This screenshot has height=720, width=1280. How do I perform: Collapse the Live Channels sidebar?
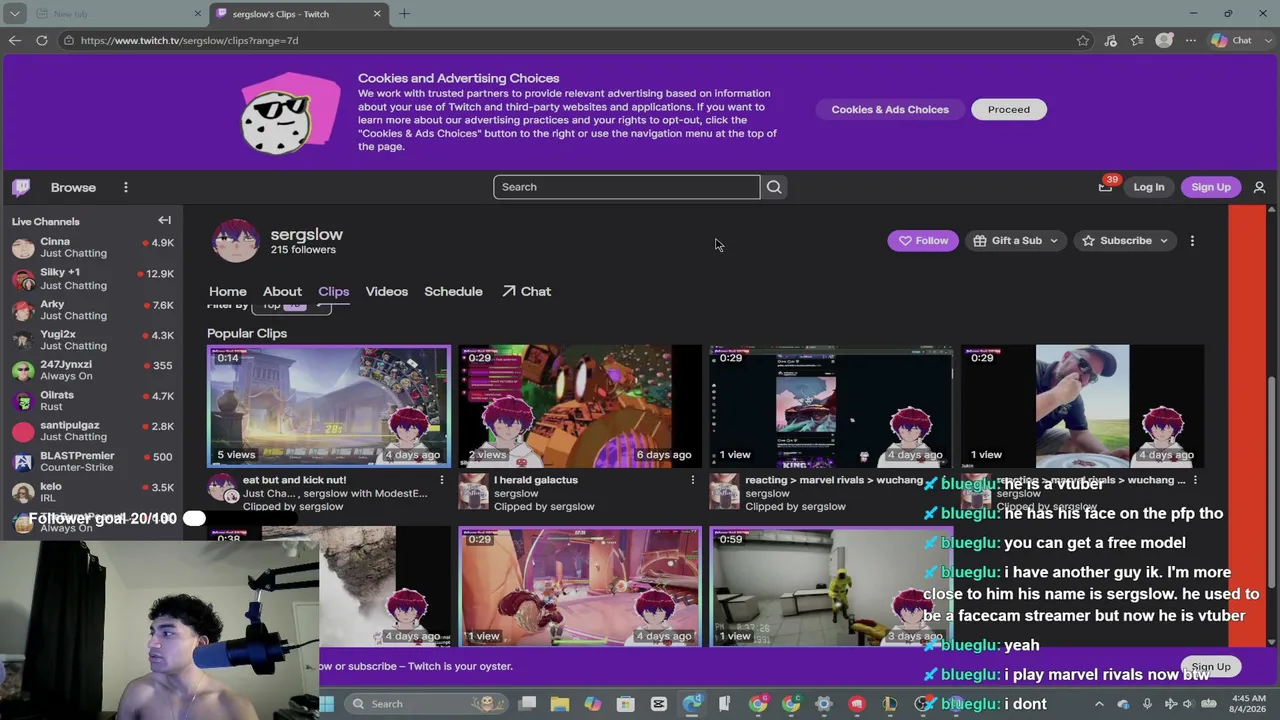click(165, 221)
